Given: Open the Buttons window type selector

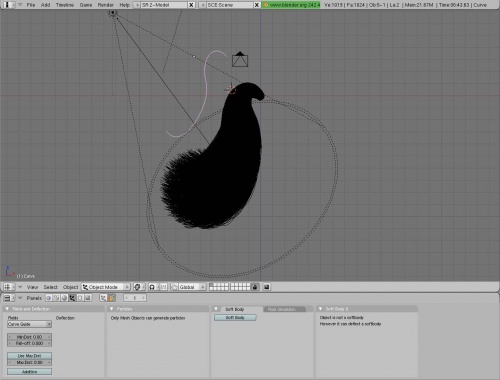Looking at the screenshot, I should click(x=9, y=298).
